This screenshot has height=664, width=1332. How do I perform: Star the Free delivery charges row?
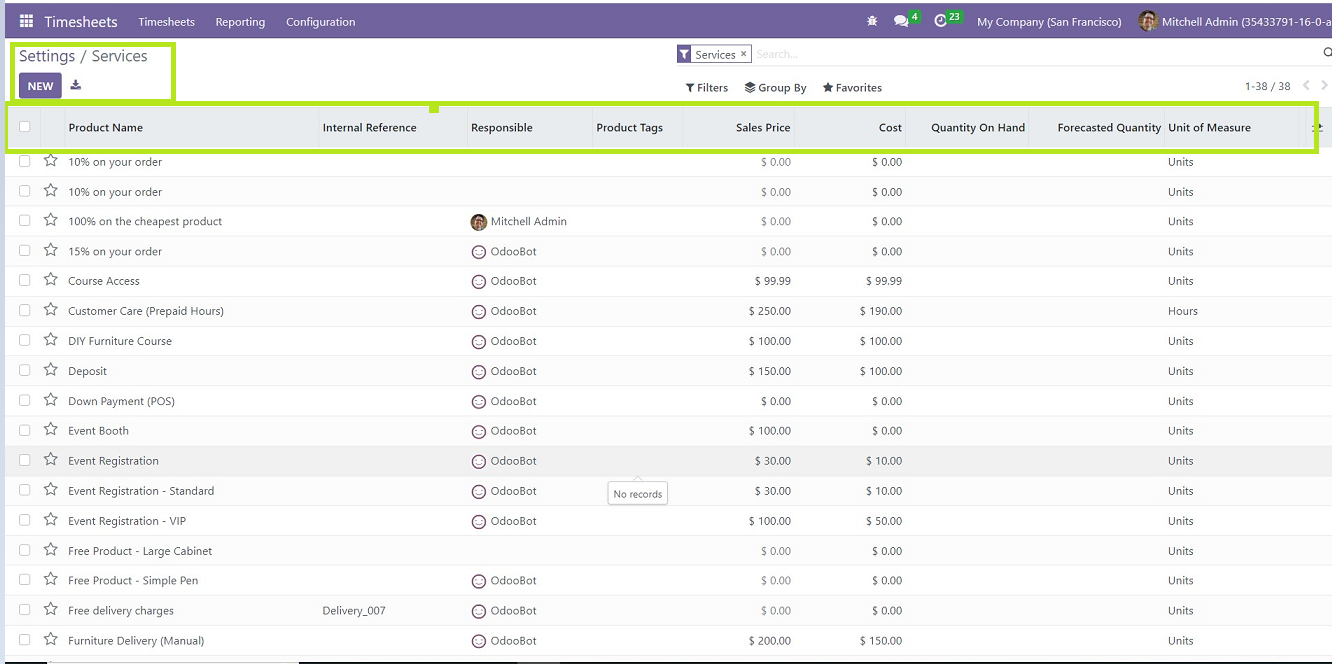pyautogui.click(x=50, y=610)
